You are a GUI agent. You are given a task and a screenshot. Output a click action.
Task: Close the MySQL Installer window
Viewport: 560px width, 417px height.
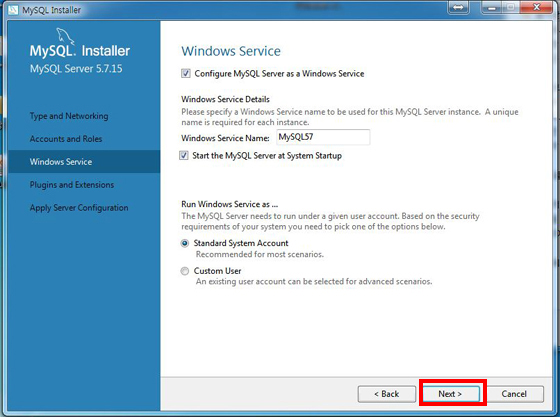[x=536, y=7]
